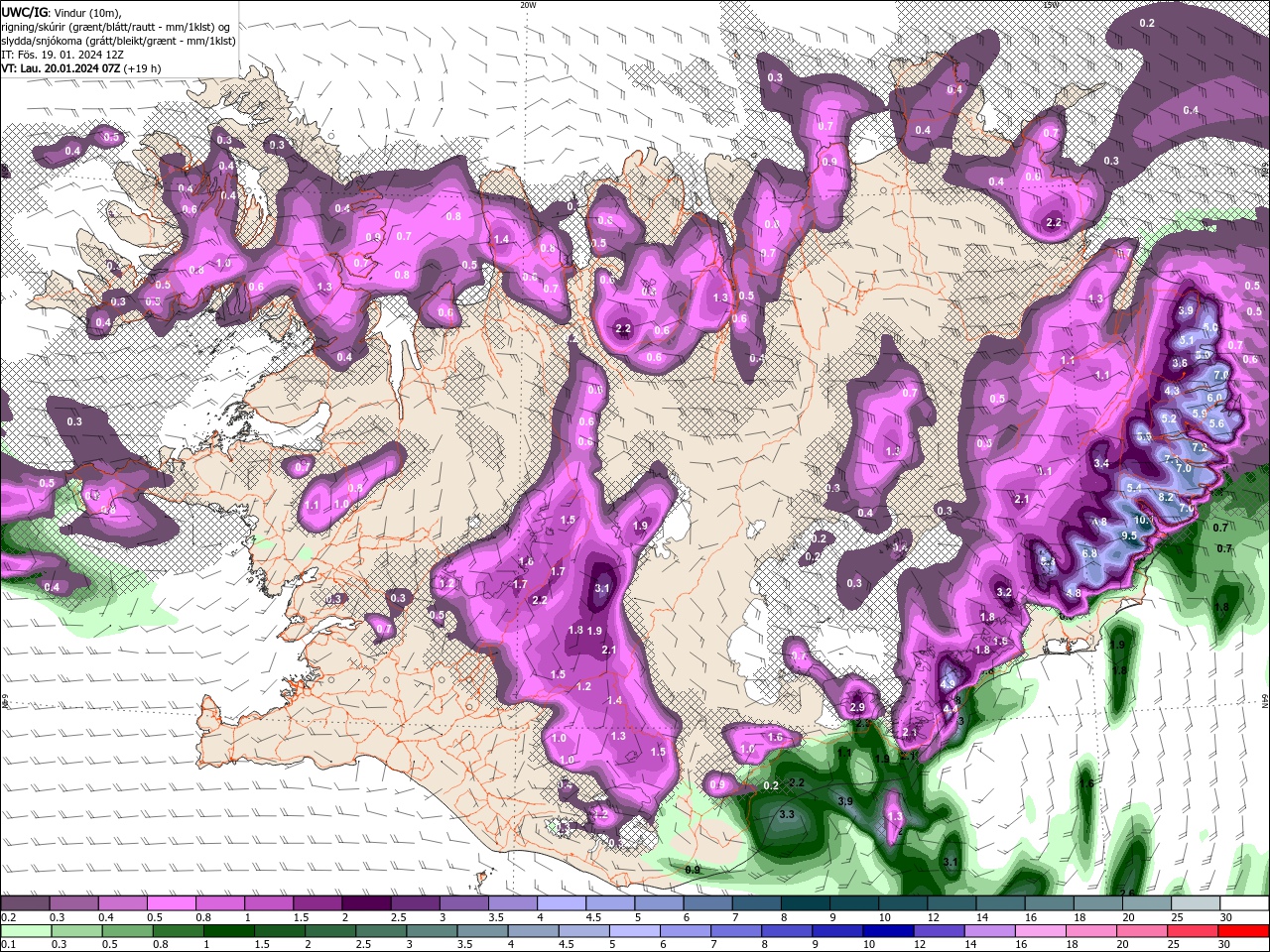Viewport: 1270px width, 952px height.
Task: Click the 2.9 precipitation value on the map
Action: (x=857, y=708)
